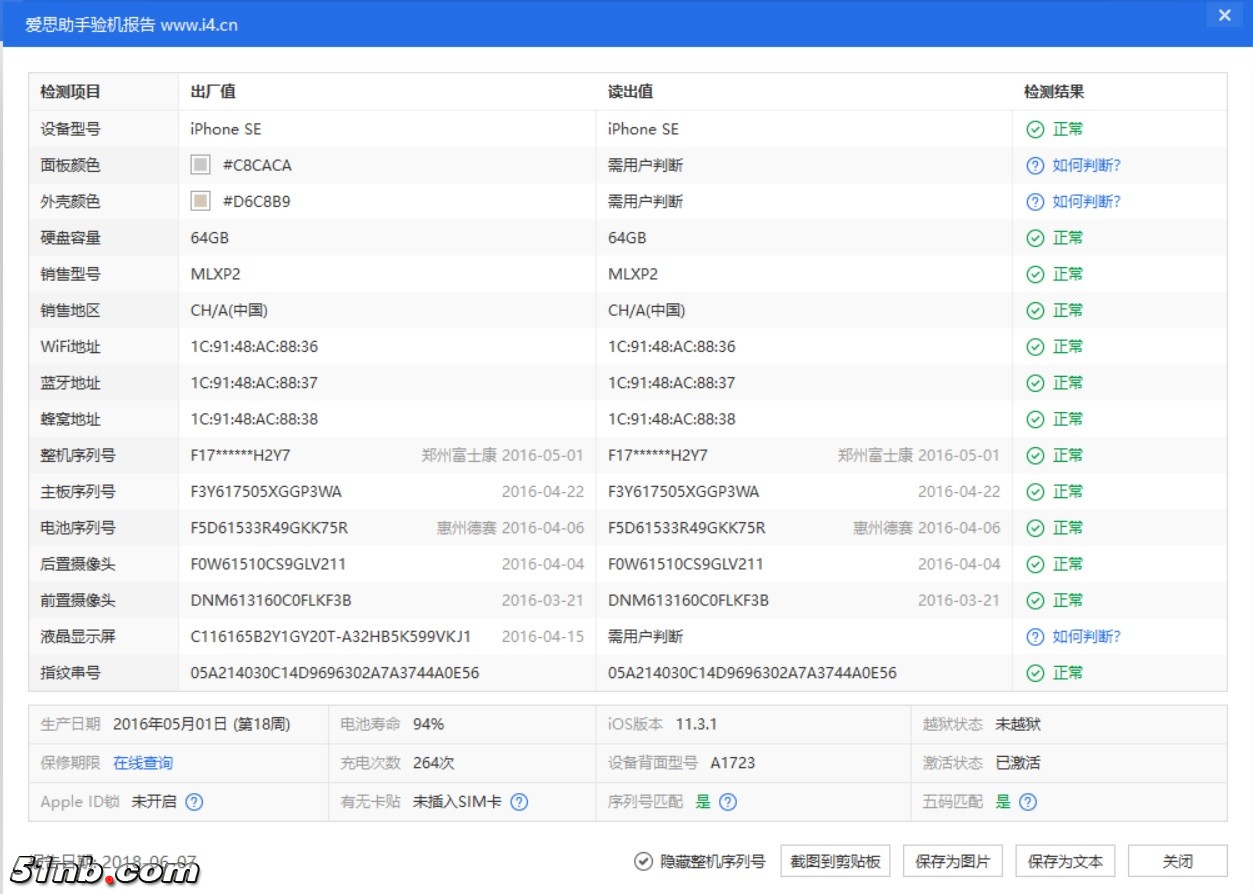
Task: Click the charge count value 264次
Action: 433,763
